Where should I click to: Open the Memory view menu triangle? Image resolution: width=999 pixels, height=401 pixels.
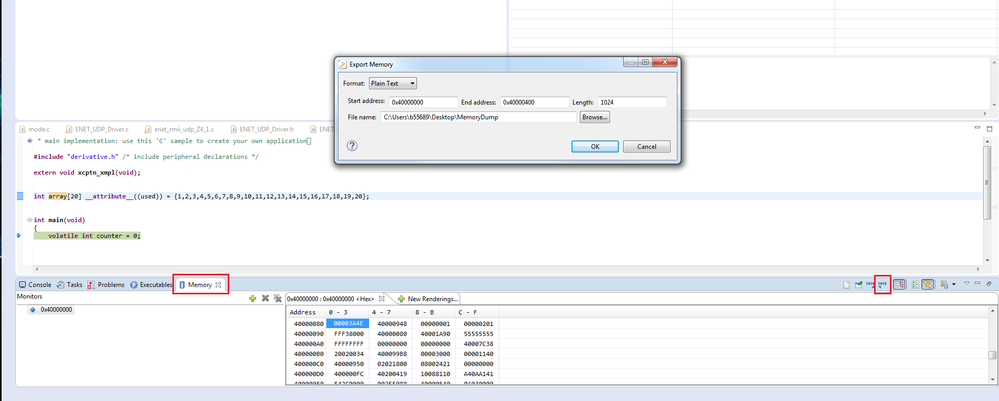pos(967,283)
